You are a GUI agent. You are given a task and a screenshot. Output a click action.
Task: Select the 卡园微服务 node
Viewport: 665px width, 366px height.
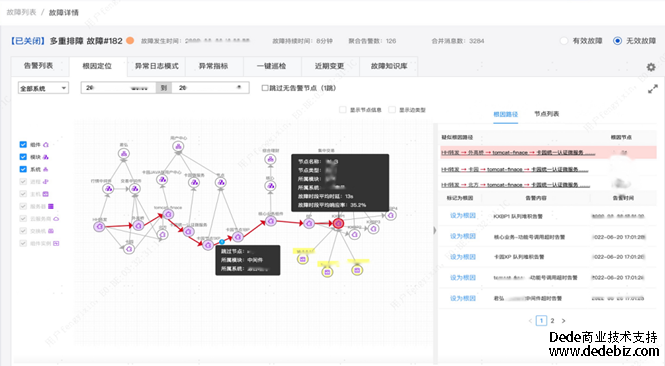194,182
